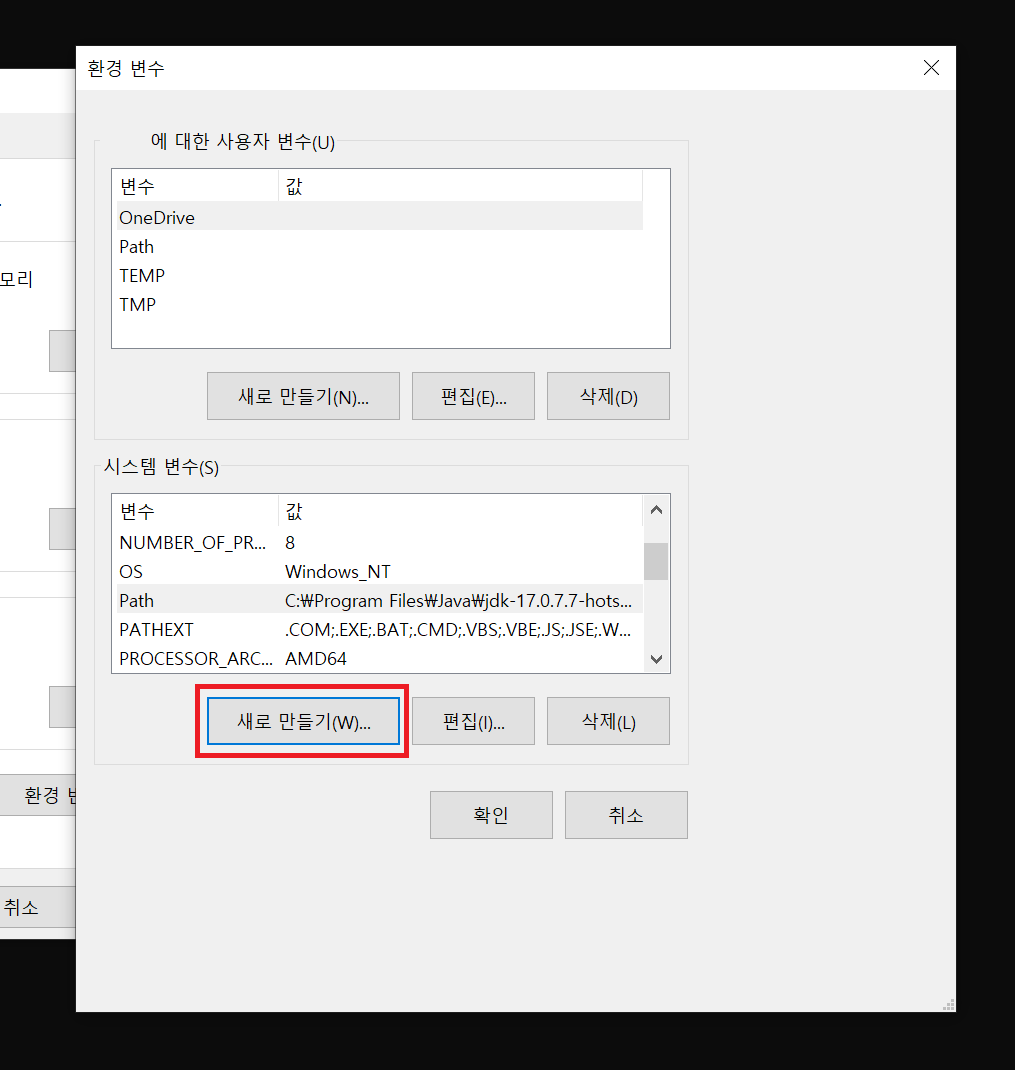Click system variables scrollbar up arrow

(x=656, y=510)
